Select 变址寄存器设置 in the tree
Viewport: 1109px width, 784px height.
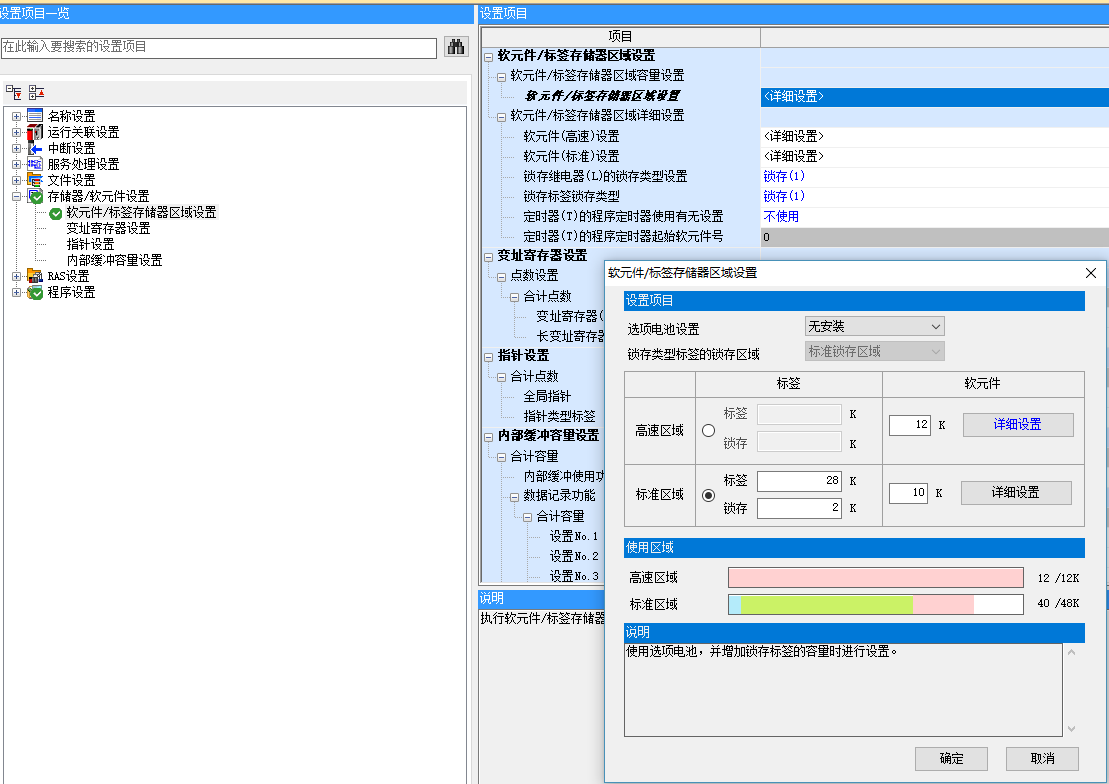108,228
